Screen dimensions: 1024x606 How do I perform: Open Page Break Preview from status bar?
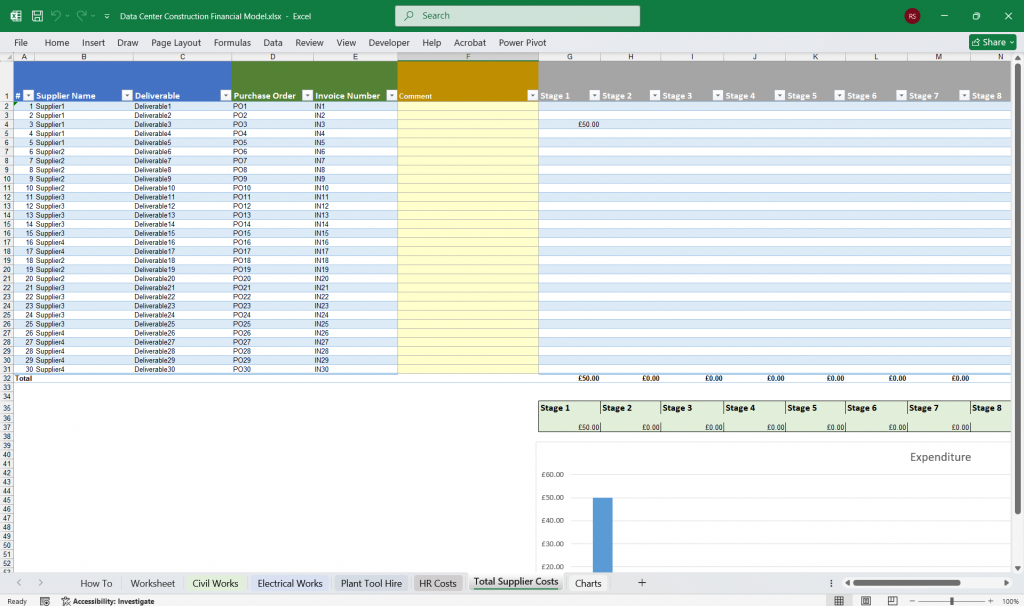[x=893, y=599]
